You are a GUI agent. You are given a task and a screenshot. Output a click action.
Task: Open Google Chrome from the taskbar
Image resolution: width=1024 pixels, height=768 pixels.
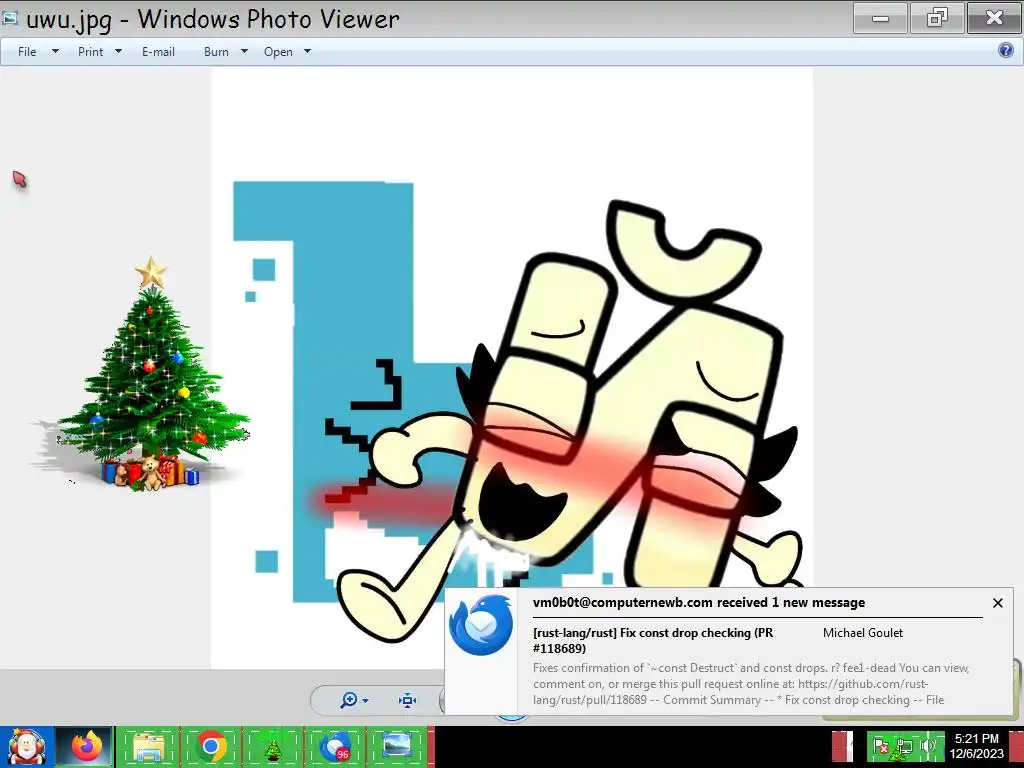pyautogui.click(x=211, y=746)
